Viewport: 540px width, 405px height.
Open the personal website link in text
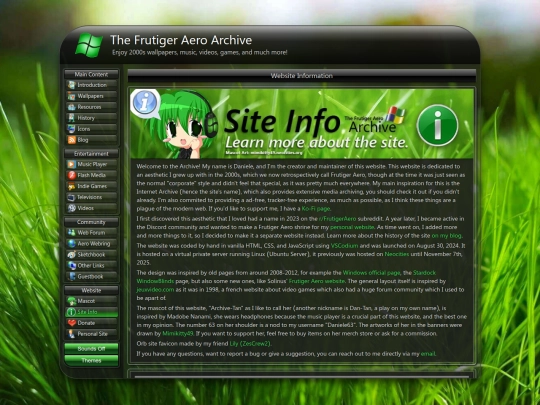(352, 227)
